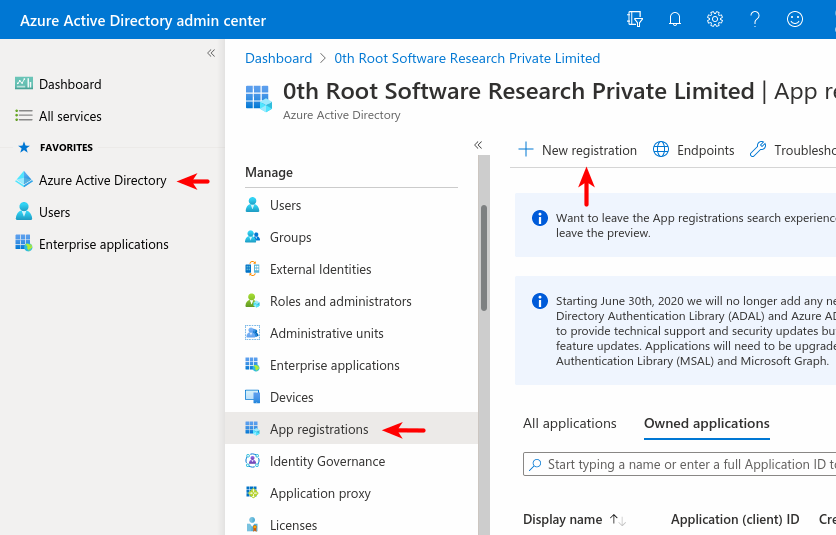Click the Dashboard breadcrumb link
Screen dimensions: 836x535
(278, 59)
